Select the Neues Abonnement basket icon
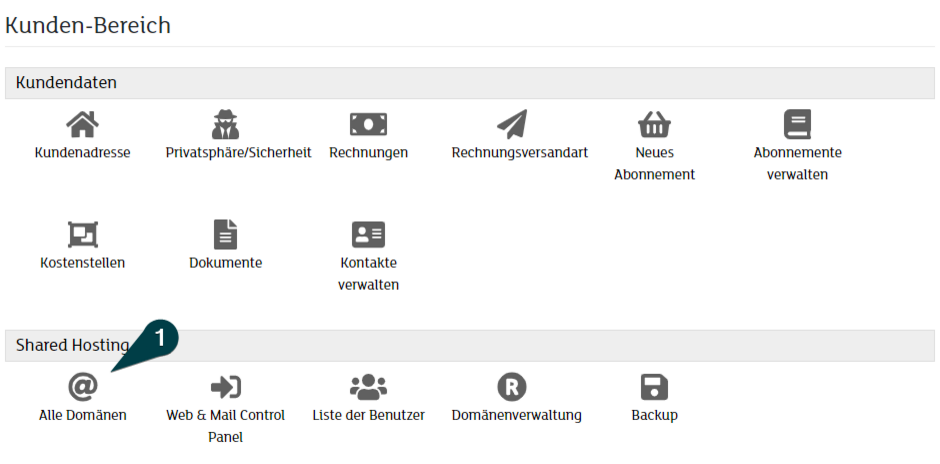The image size is (940, 464). [x=654, y=125]
